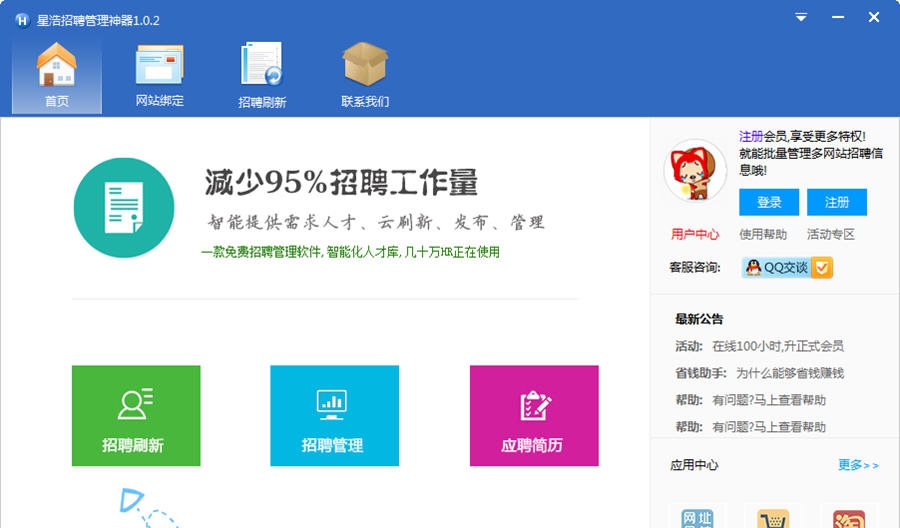Click the magenta 应聘简历 tile
The image size is (900, 528).
(x=534, y=416)
